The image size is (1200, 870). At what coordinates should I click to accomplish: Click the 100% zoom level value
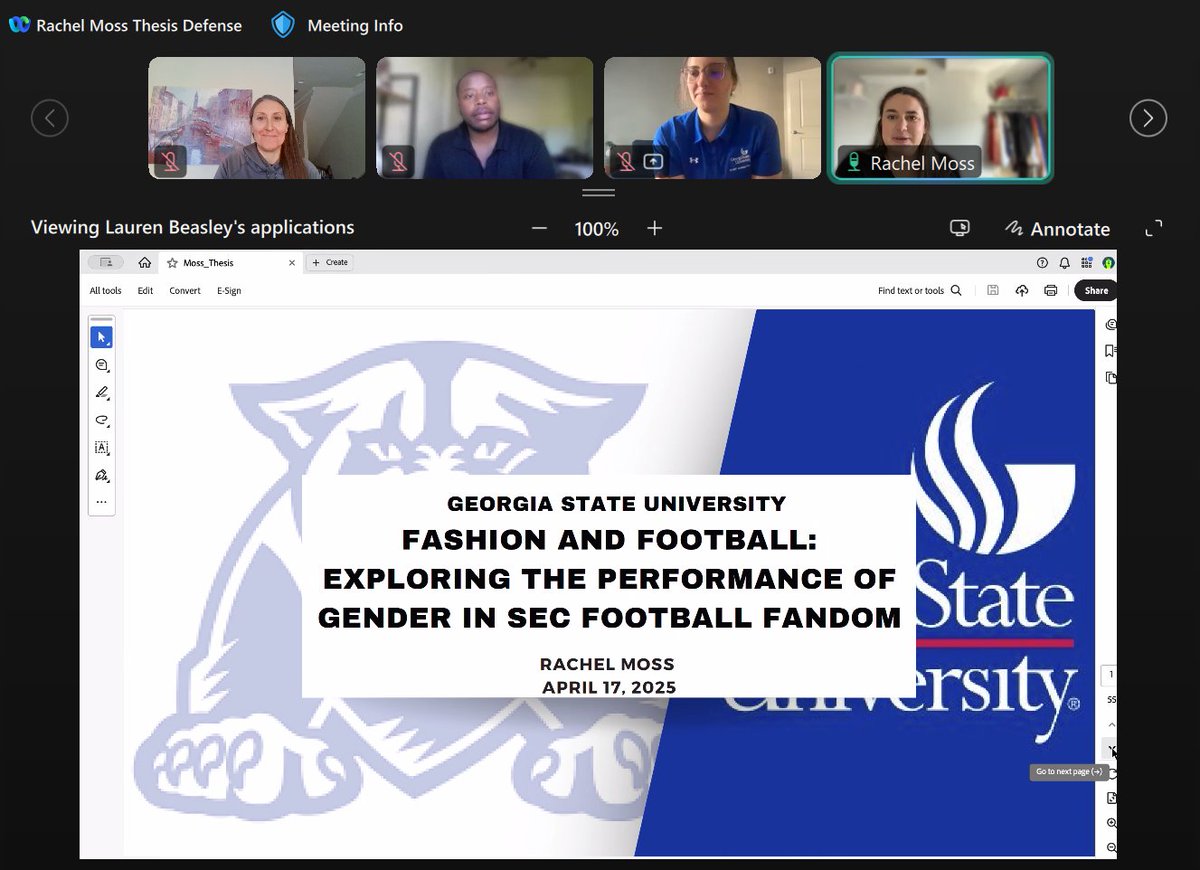tap(597, 229)
